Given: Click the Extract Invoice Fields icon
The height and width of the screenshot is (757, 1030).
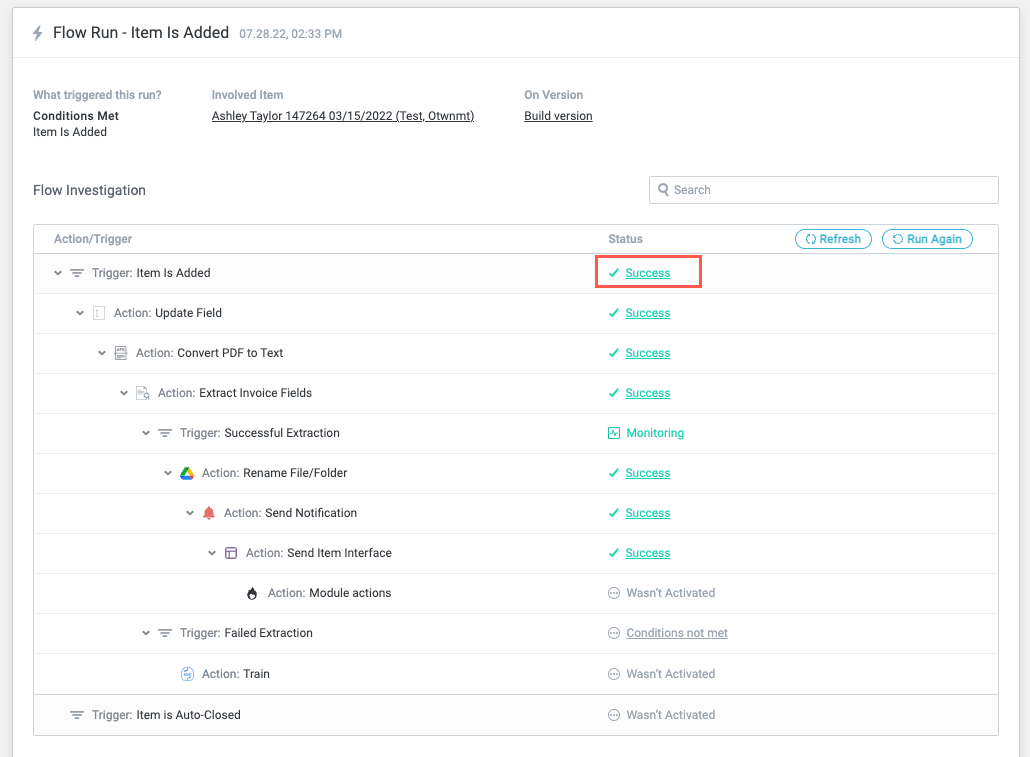Looking at the screenshot, I should [143, 393].
